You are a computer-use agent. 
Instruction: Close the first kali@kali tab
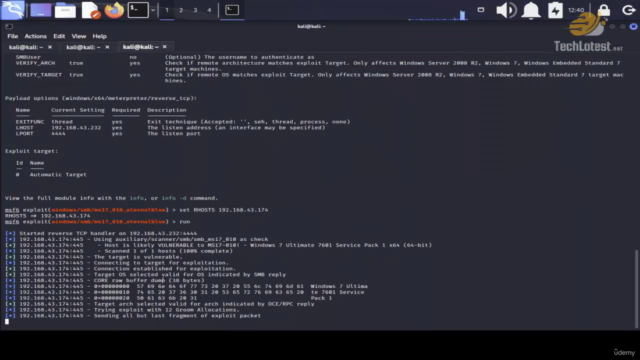click(50, 47)
